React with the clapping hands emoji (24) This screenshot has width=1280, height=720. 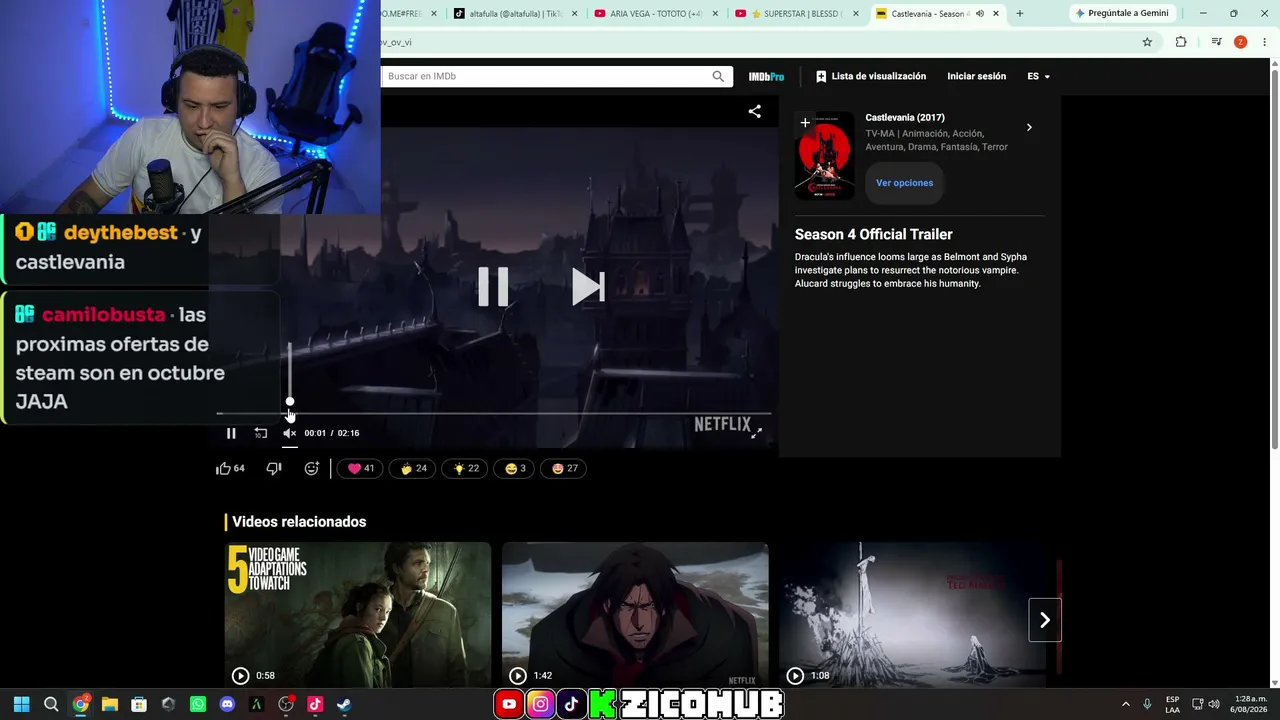click(x=413, y=468)
